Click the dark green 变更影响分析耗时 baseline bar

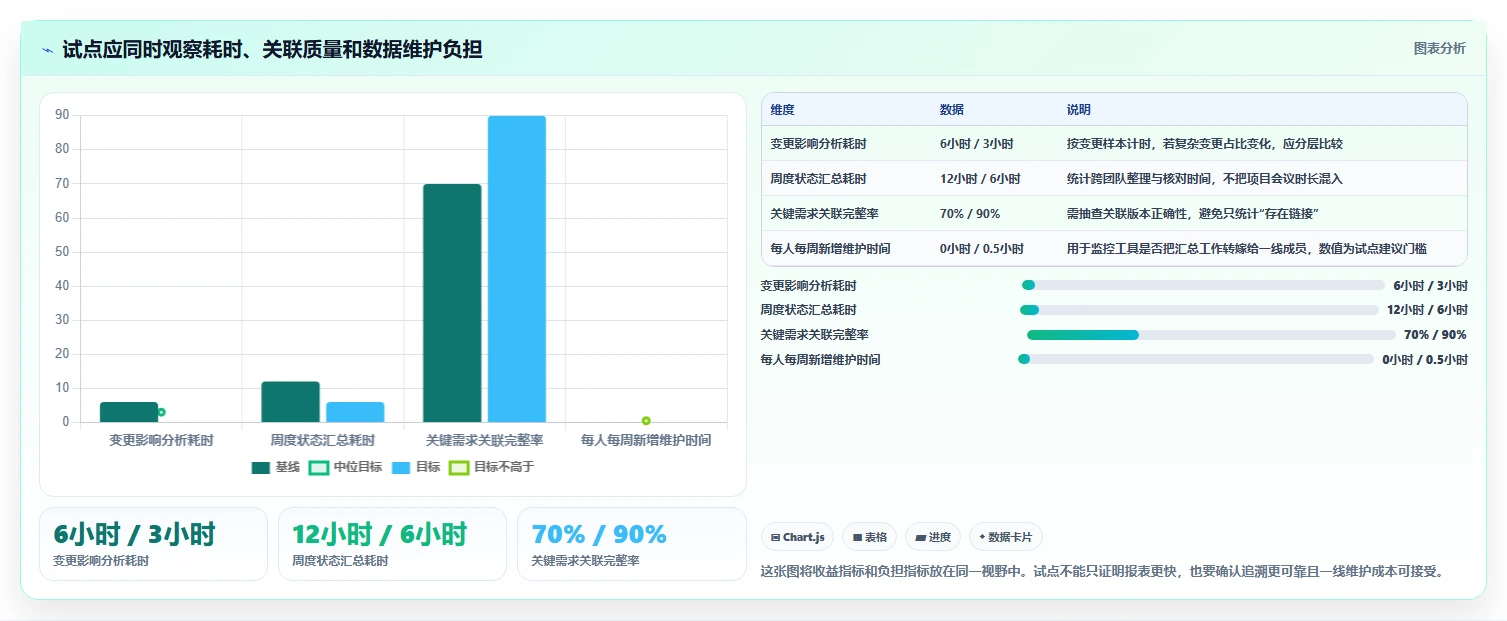(x=129, y=412)
